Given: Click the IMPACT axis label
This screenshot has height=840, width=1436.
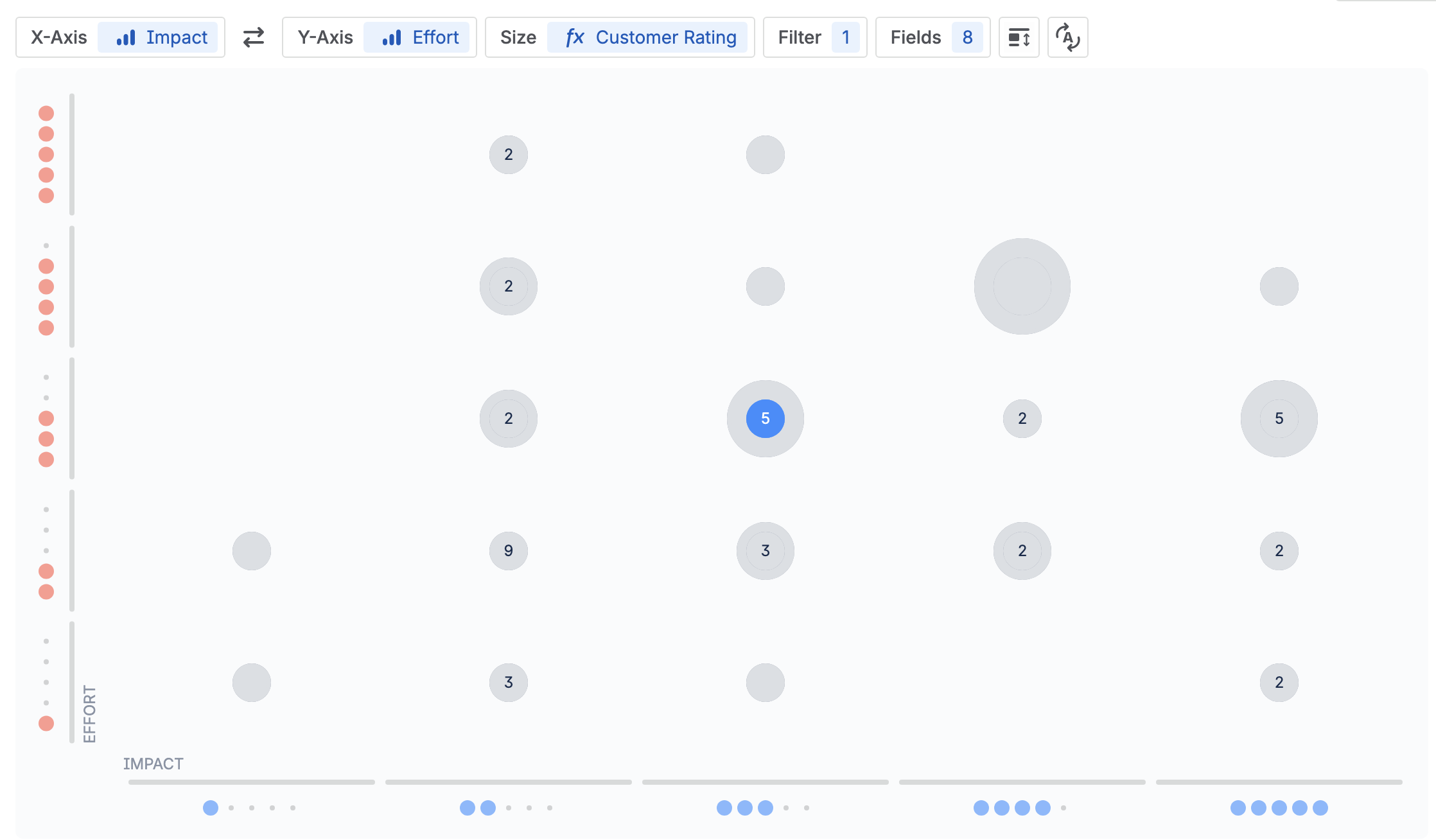Looking at the screenshot, I should [153, 764].
